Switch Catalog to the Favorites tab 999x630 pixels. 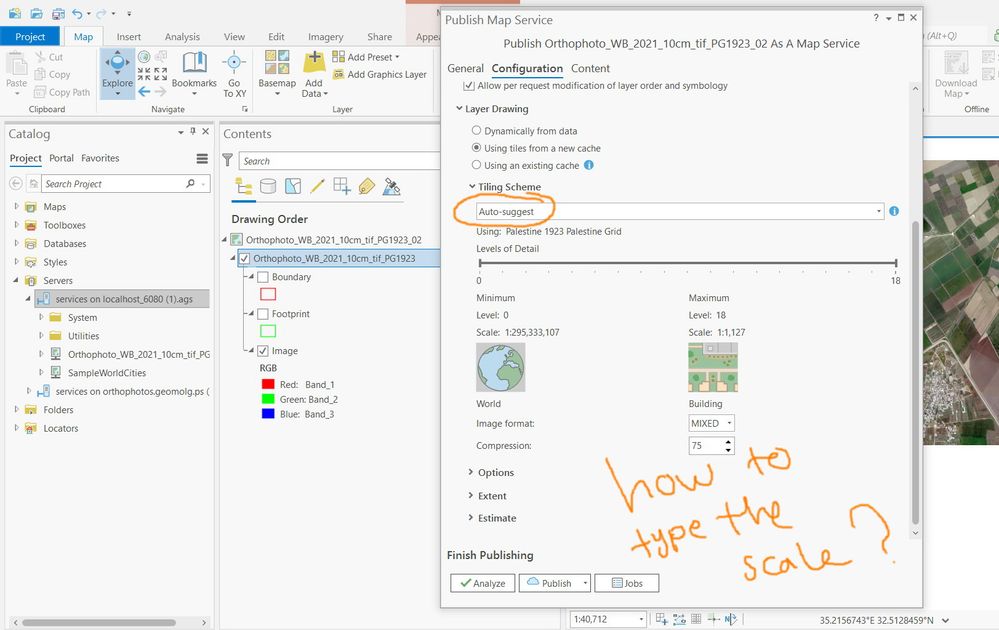coord(100,158)
